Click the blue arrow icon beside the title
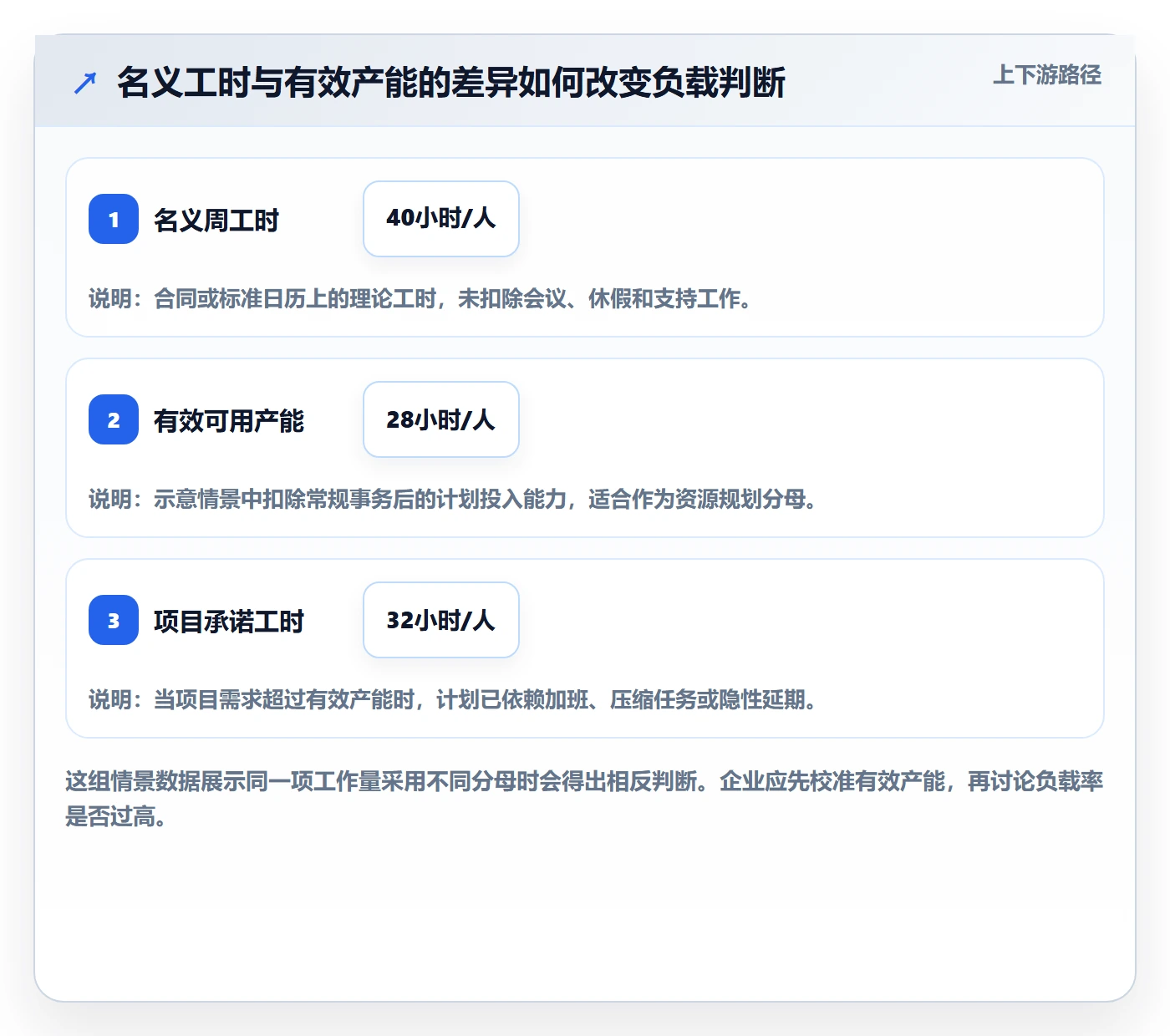This screenshot has height=1036, width=1170. [85, 83]
